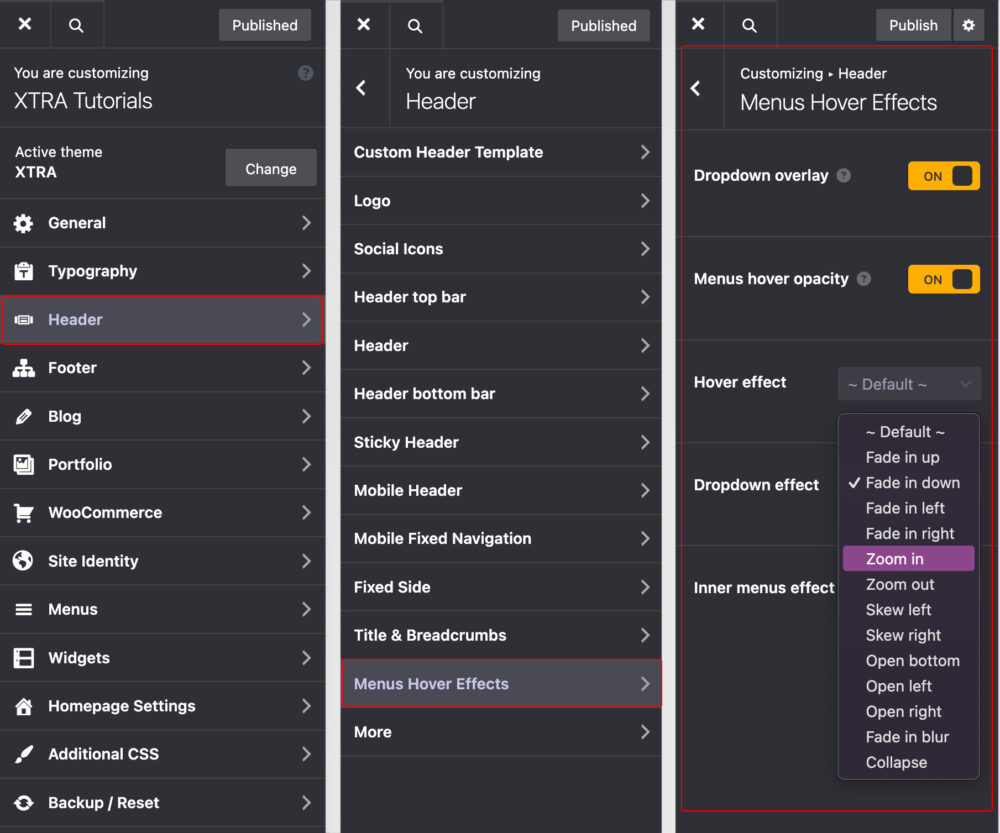
Task: Click the Portfolio section icon
Action: 22,465
